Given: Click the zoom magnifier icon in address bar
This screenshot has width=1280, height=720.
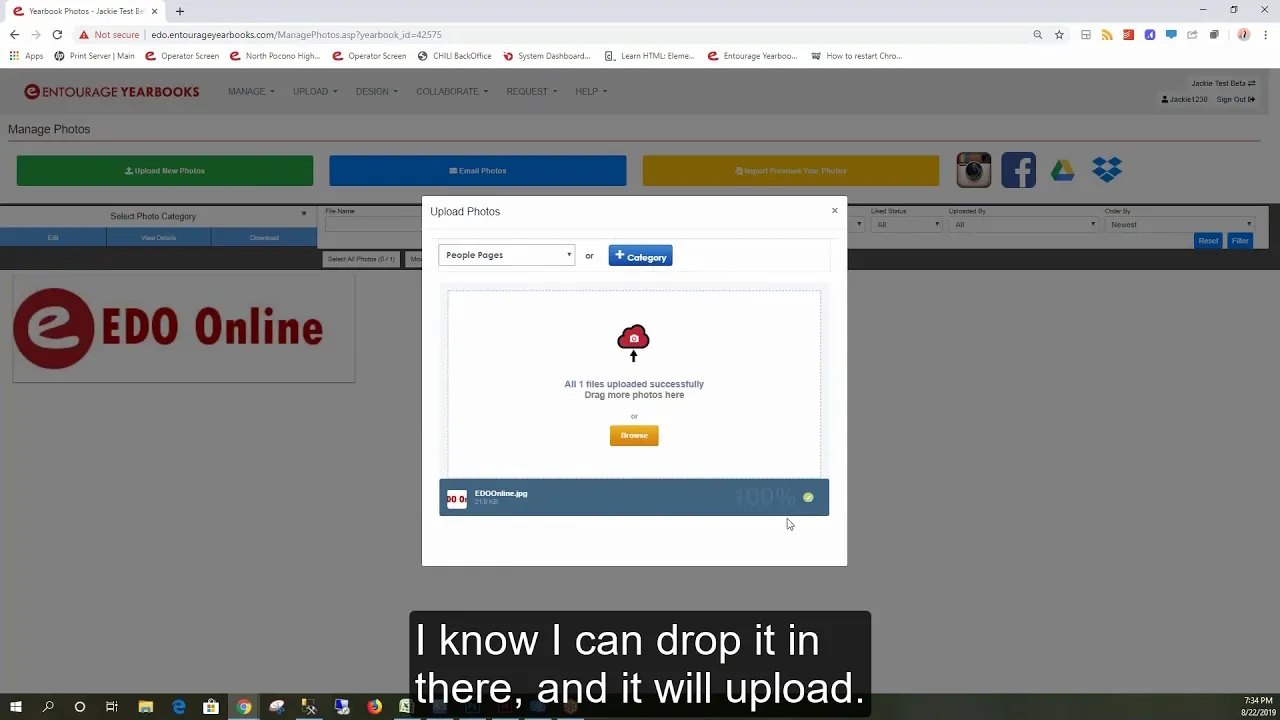Looking at the screenshot, I should point(1038,34).
